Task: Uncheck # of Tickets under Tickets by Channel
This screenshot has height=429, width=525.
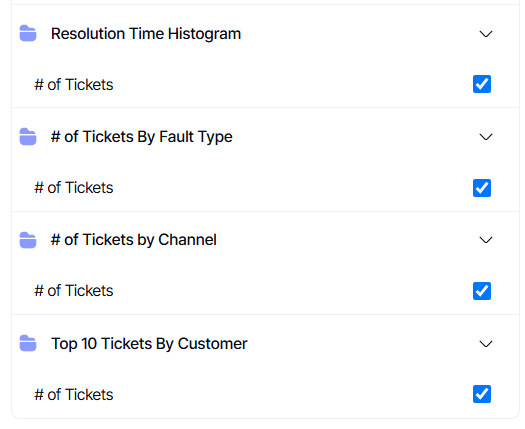Action: [482, 291]
